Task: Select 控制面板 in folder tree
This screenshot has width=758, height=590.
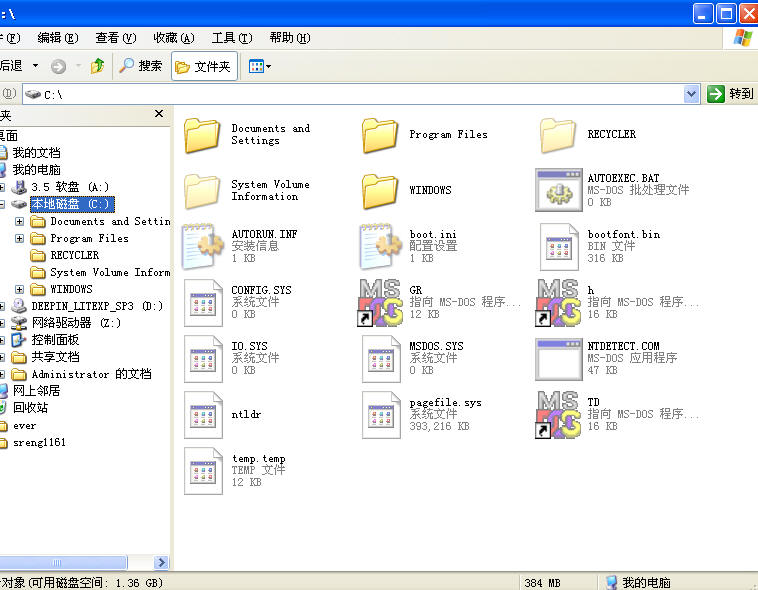Action: coord(55,340)
